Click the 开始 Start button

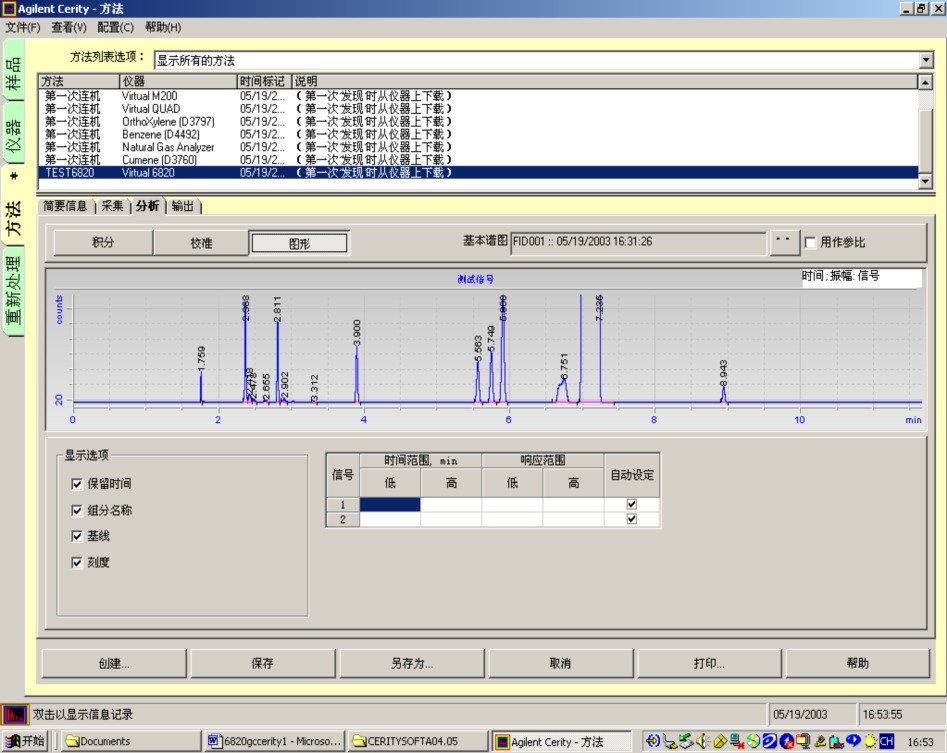[x=24, y=741]
